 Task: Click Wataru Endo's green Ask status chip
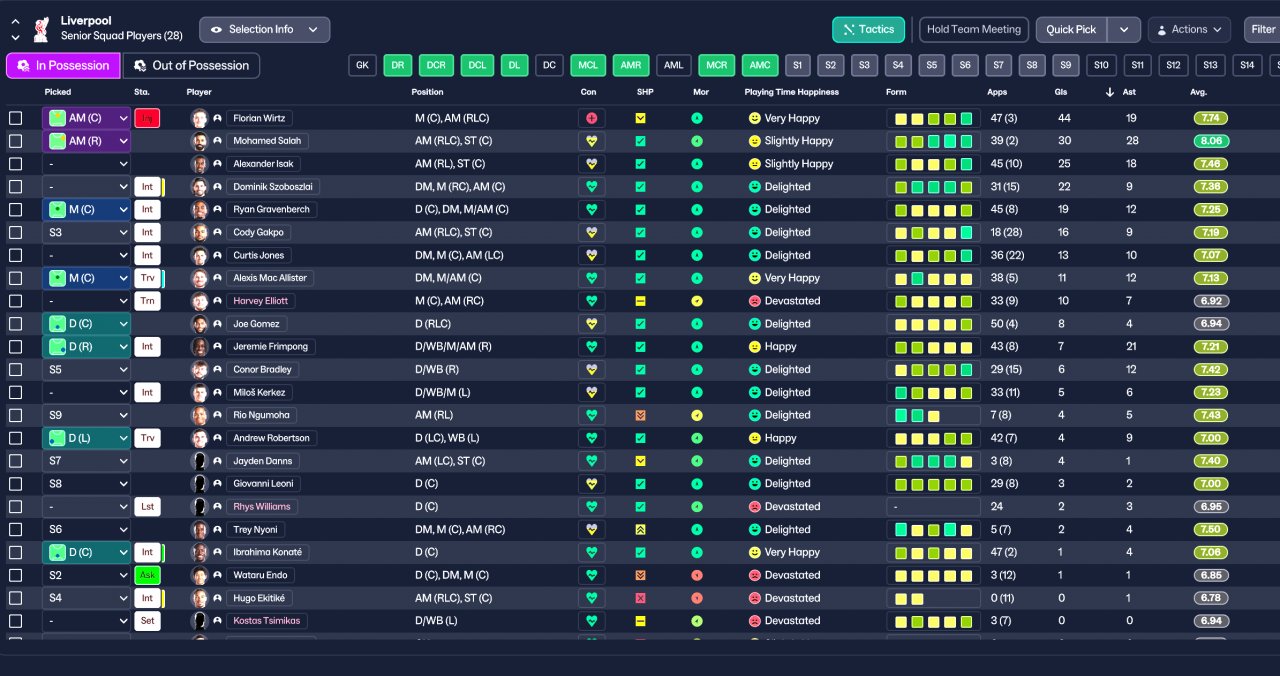point(147,575)
